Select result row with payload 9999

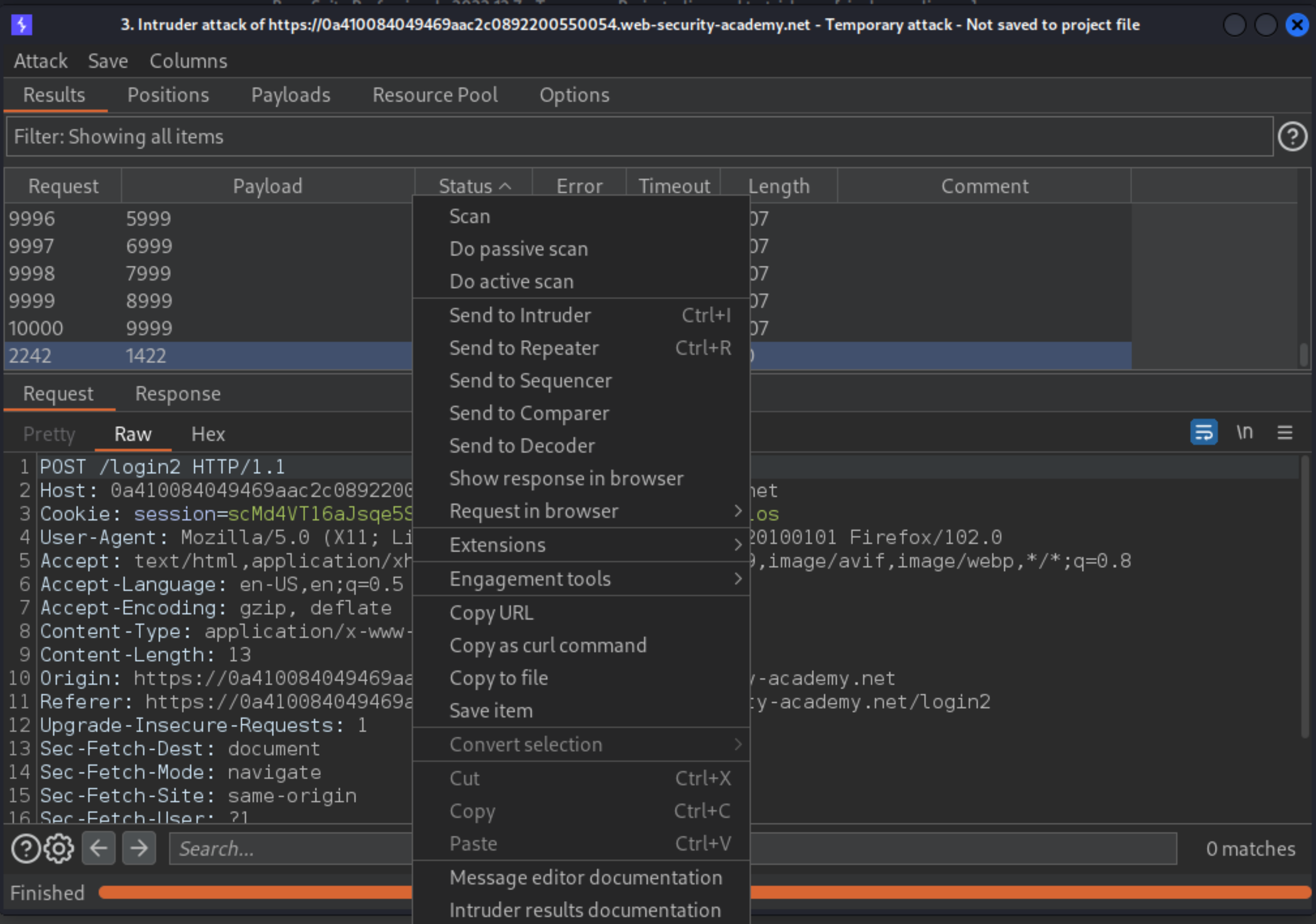pyautogui.click(x=209, y=329)
